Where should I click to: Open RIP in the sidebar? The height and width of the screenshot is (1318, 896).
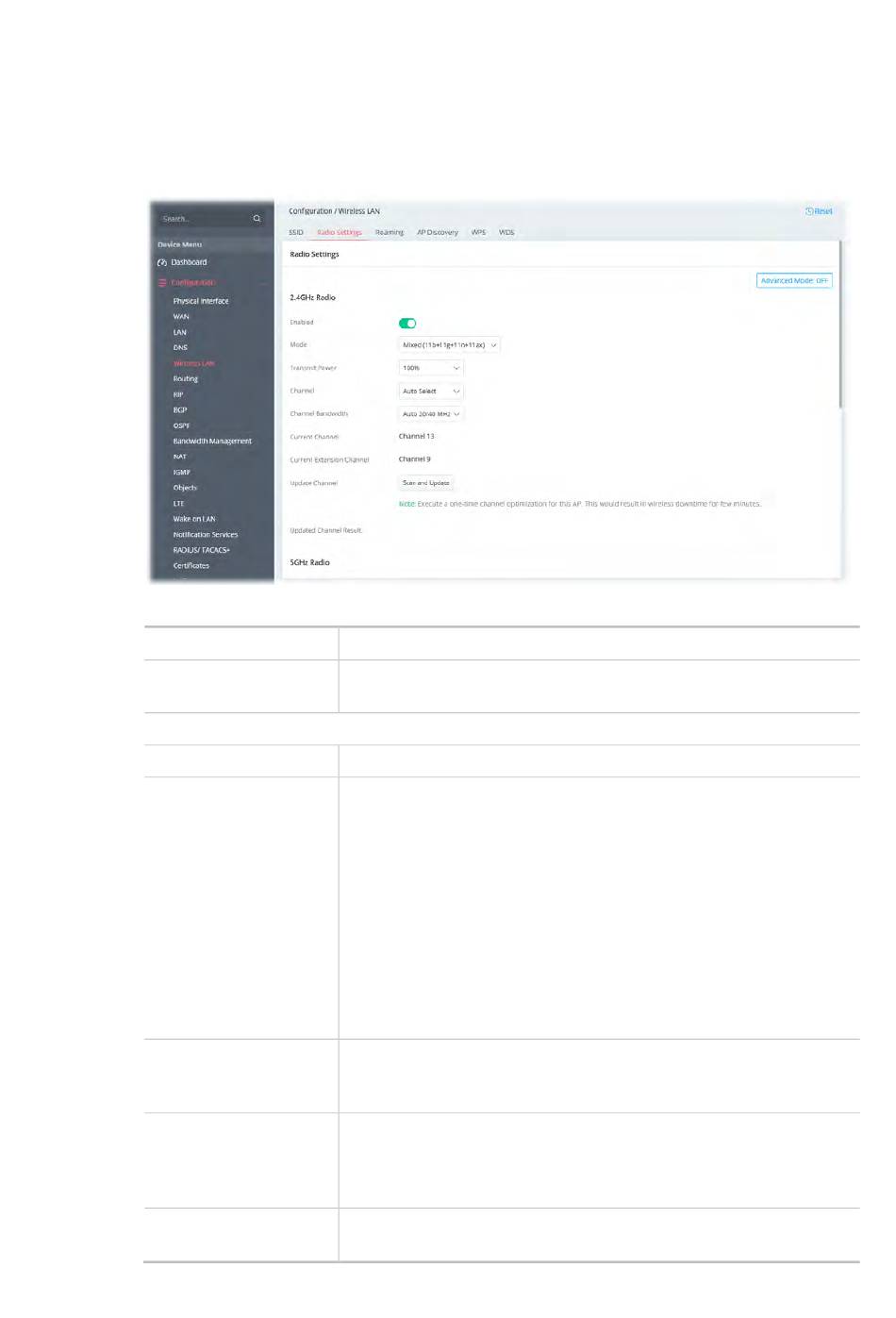pos(178,394)
